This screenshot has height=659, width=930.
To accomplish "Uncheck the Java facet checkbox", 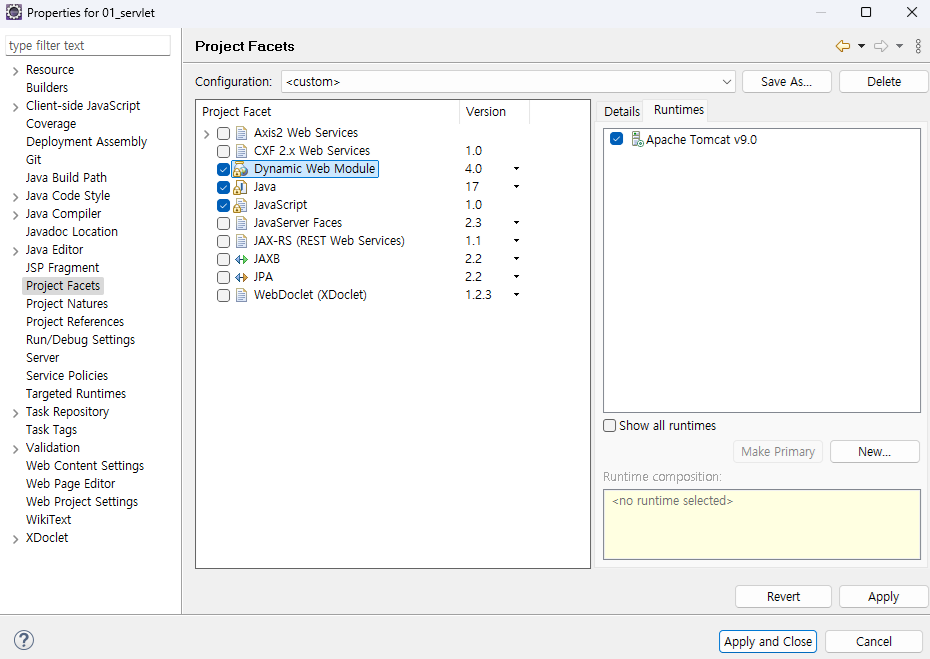I will 223,187.
